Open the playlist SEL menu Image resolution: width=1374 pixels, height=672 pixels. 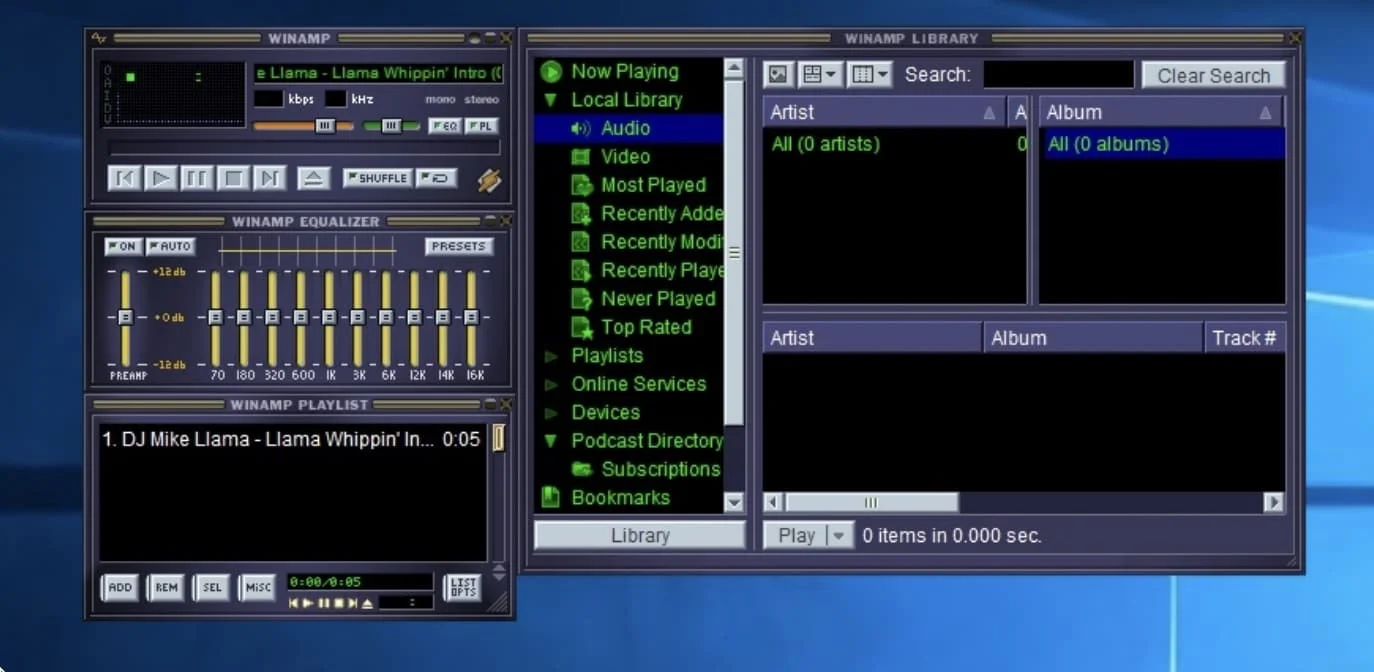(212, 588)
